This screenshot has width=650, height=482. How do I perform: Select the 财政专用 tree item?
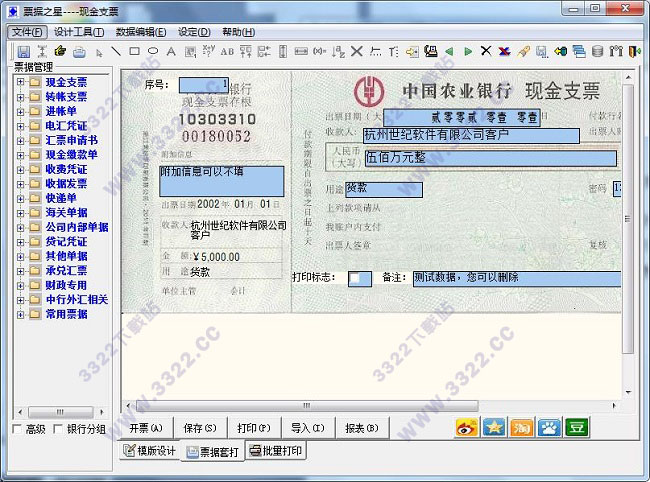(x=66, y=285)
